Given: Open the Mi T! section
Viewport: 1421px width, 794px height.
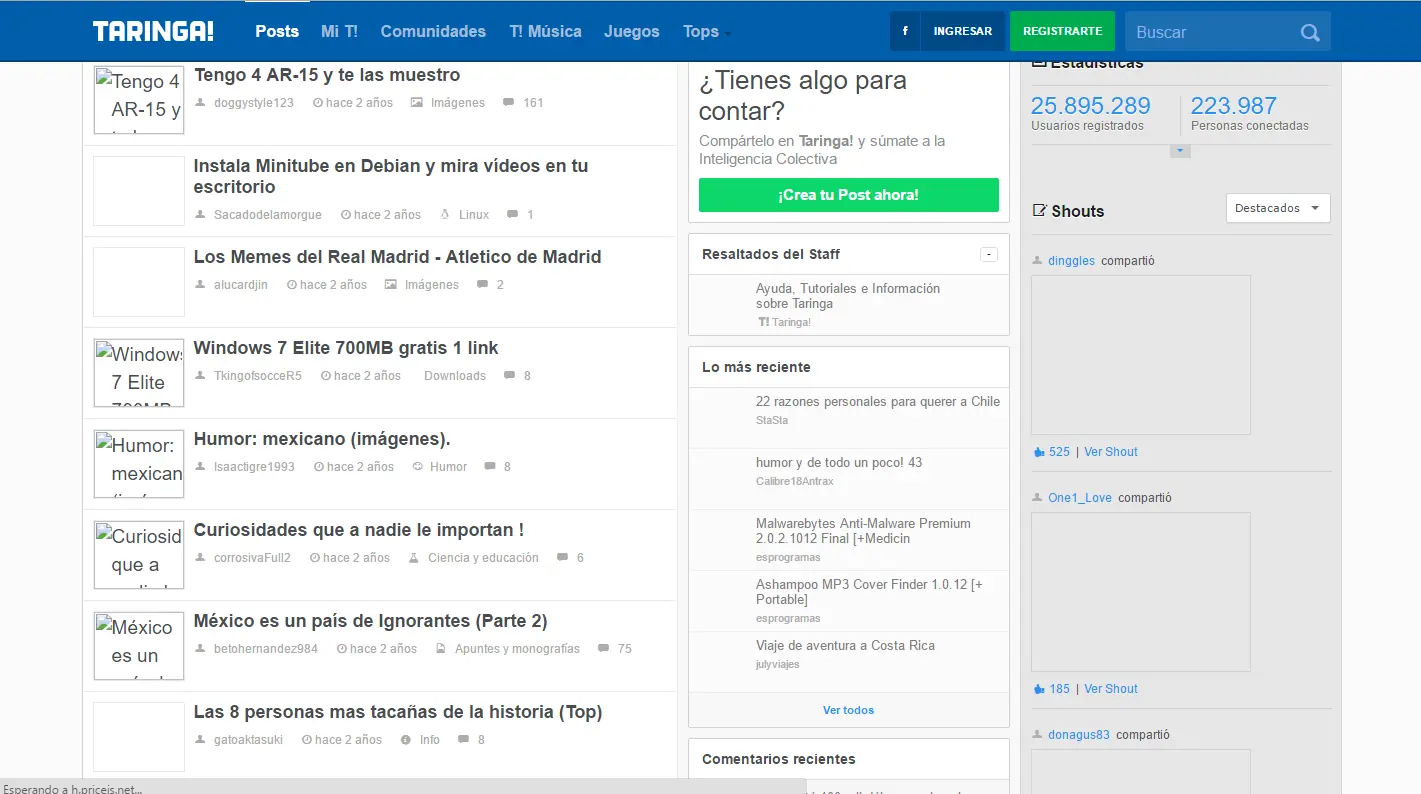Looking at the screenshot, I should 339,31.
